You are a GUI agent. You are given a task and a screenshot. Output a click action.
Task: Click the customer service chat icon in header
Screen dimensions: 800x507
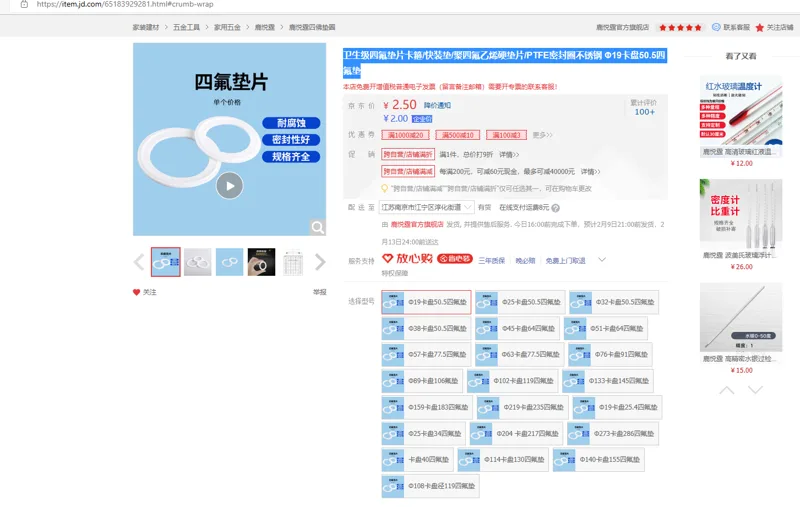coord(716,27)
